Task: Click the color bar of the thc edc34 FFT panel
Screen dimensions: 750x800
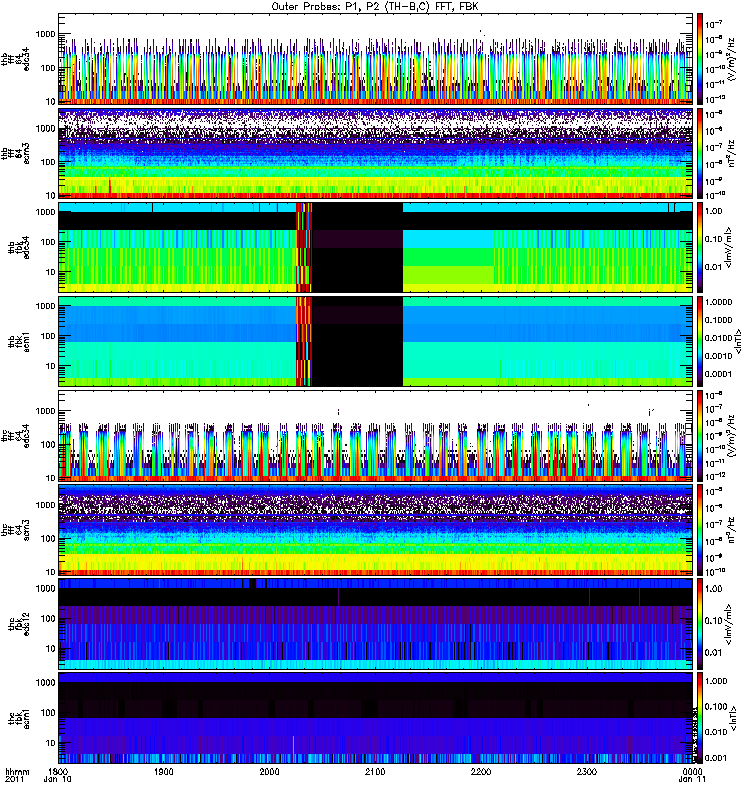Action: pos(701,436)
